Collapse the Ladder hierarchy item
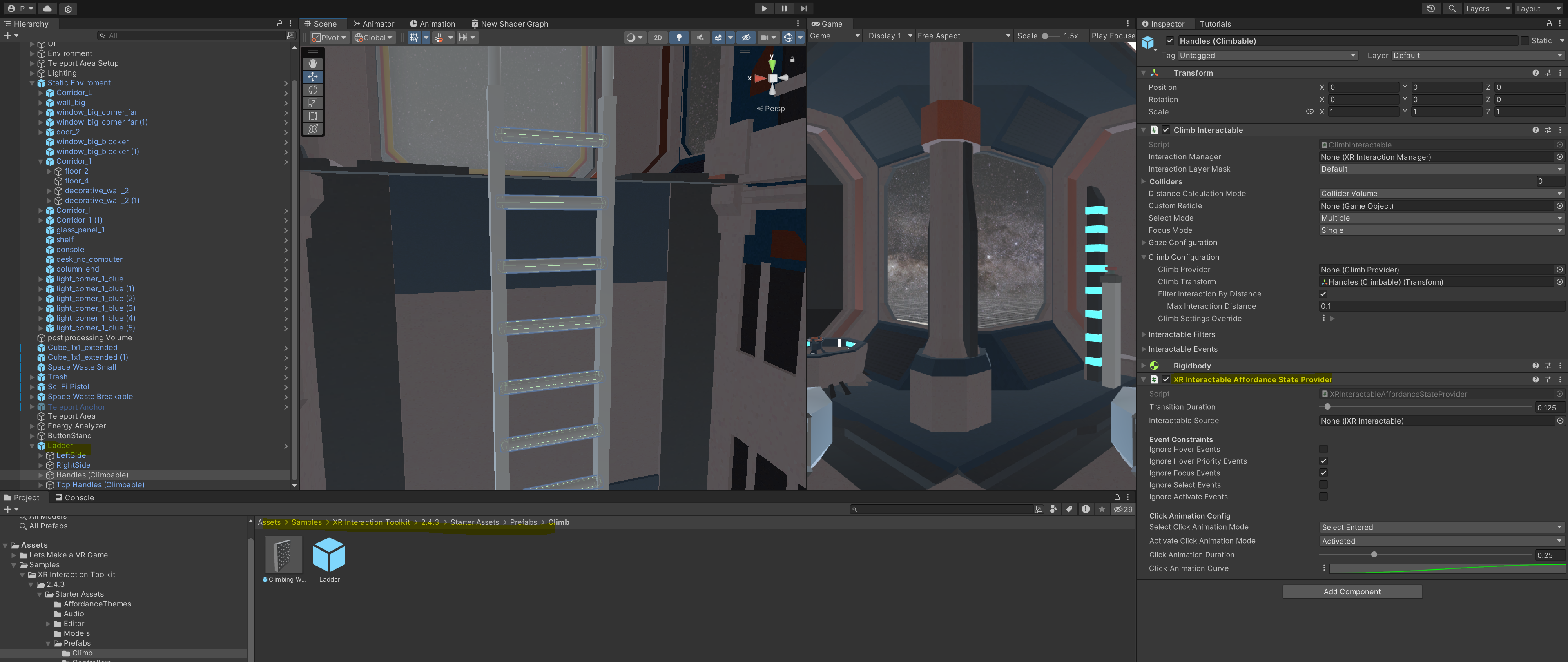 tap(32, 446)
